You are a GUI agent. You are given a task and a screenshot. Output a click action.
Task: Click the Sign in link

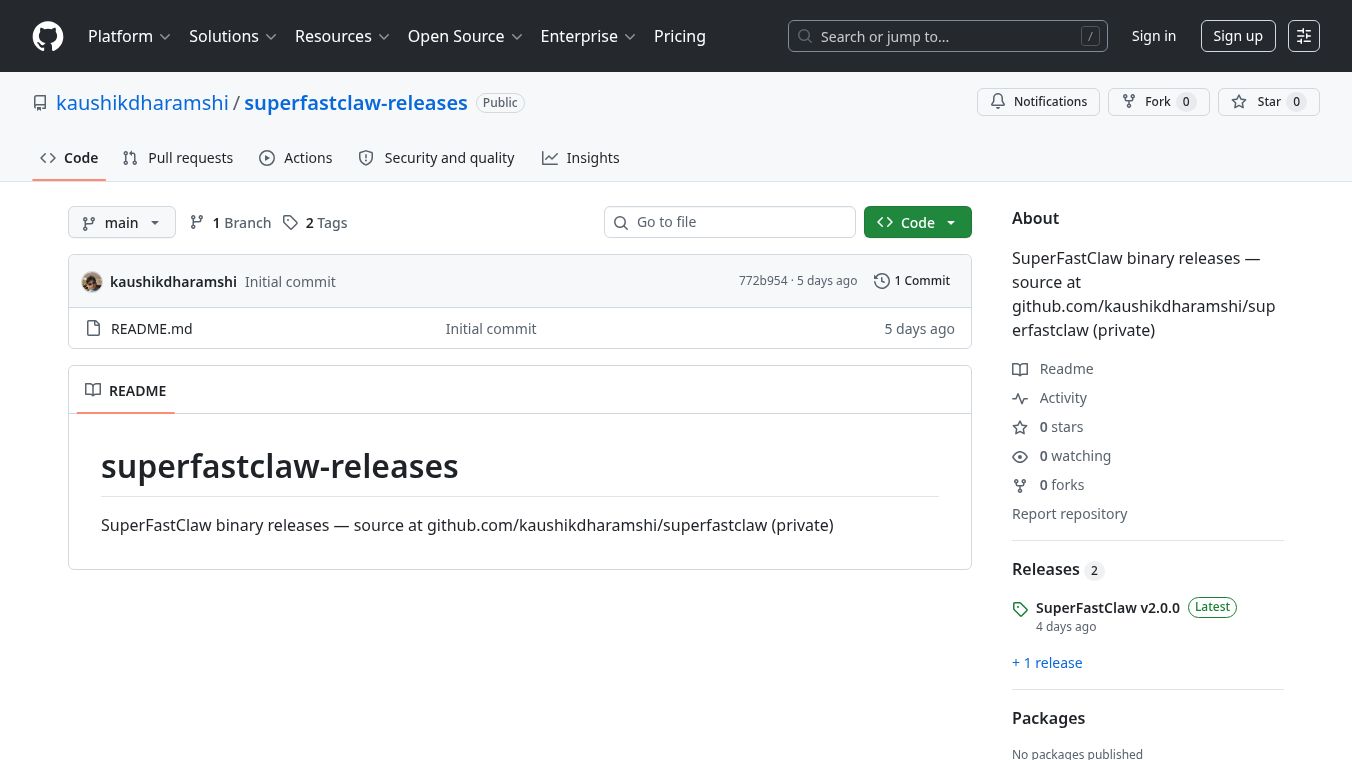coord(1154,36)
